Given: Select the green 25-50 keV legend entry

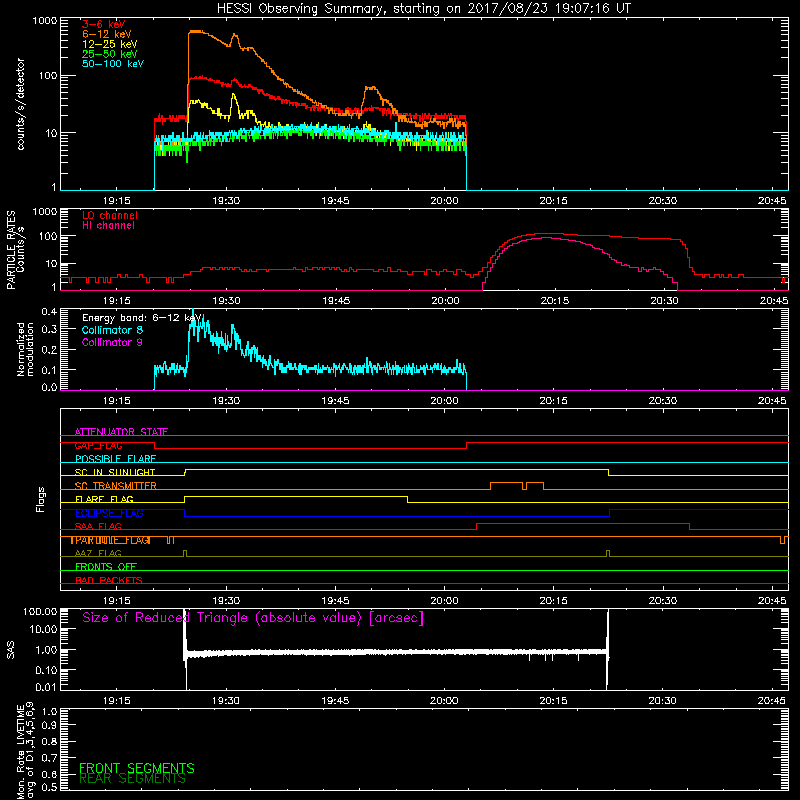Looking at the screenshot, I should (110, 54).
